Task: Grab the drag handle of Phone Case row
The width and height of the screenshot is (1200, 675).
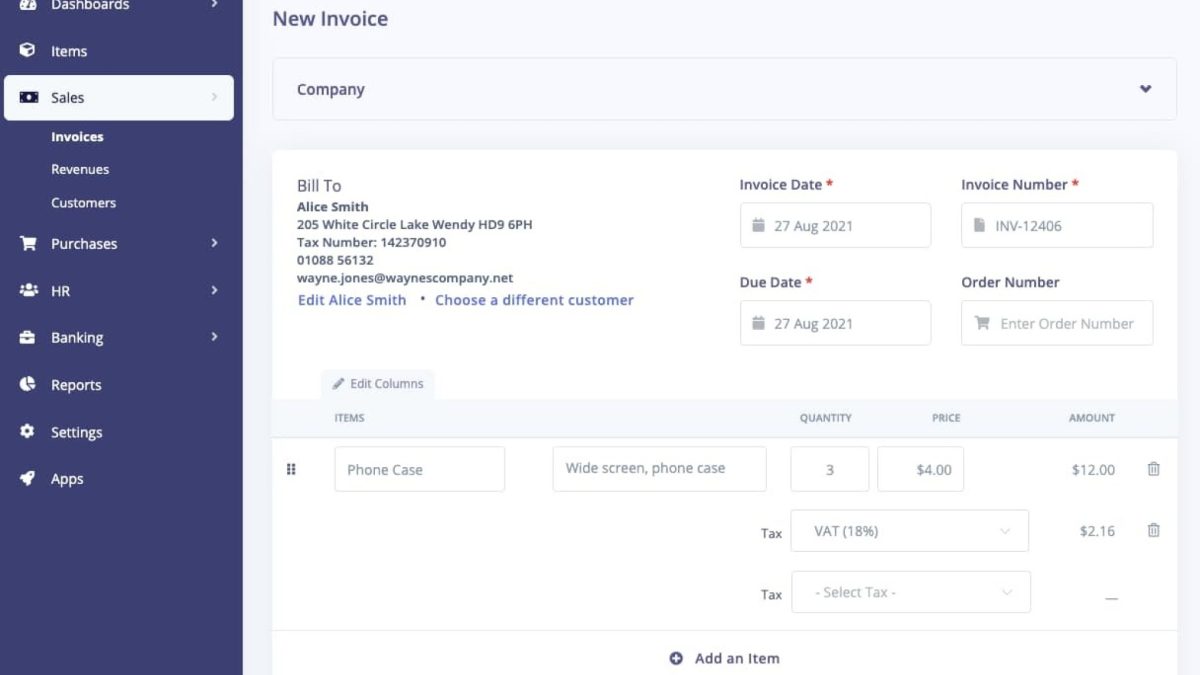Action: 291,469
